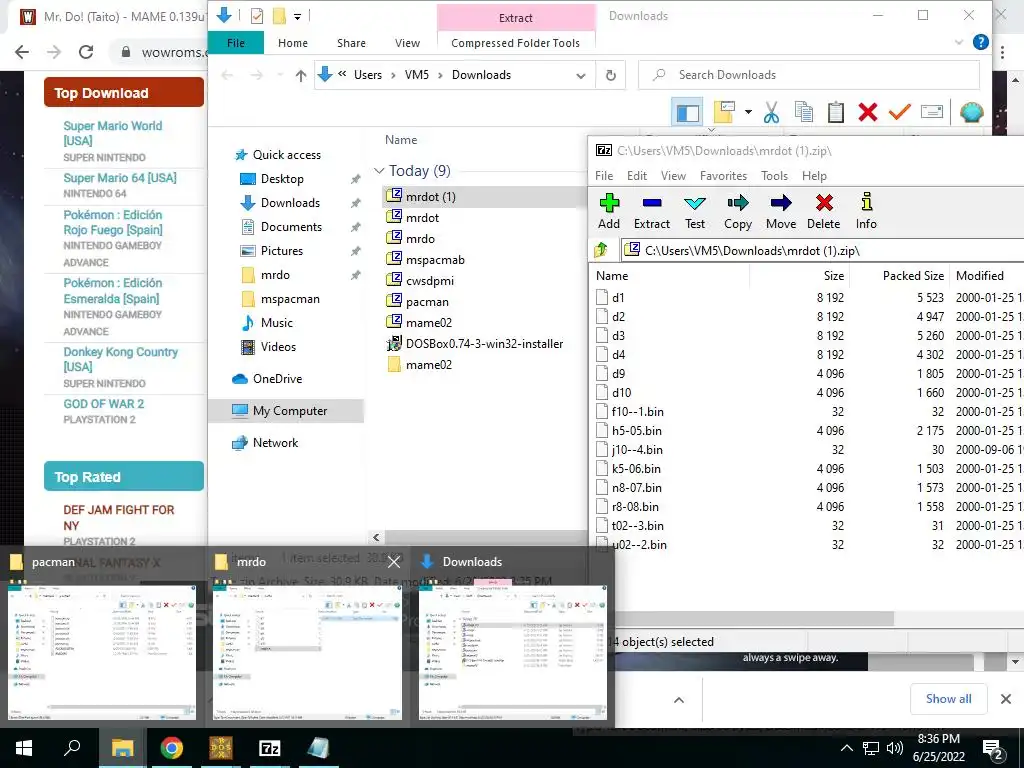Viewport: 1024px width, 768px height.
Task: Collapse the Today (9) group
Action: tap(379, 170)
